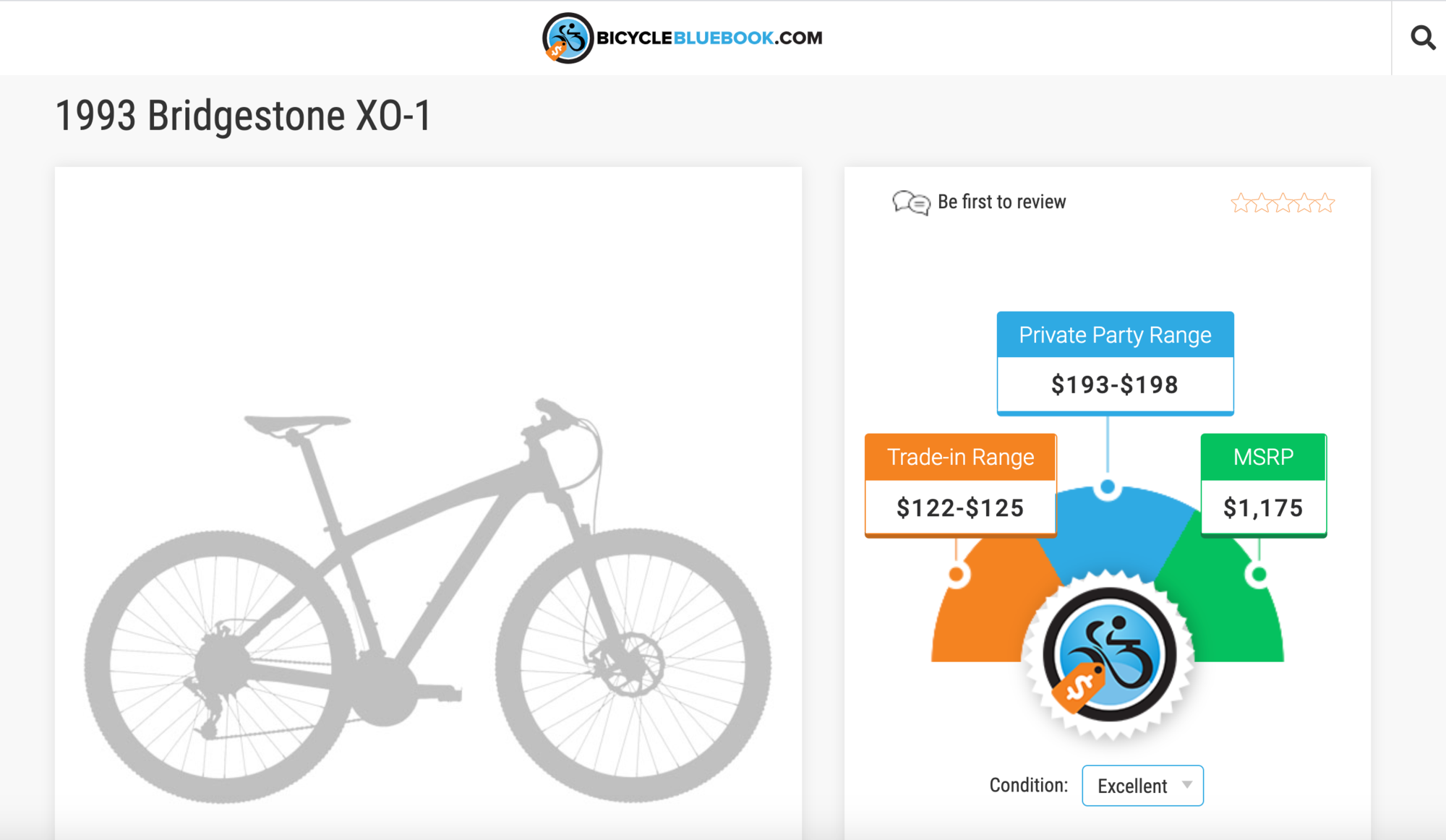
Task: Select the third rating star
Action: coord(1283,203)
